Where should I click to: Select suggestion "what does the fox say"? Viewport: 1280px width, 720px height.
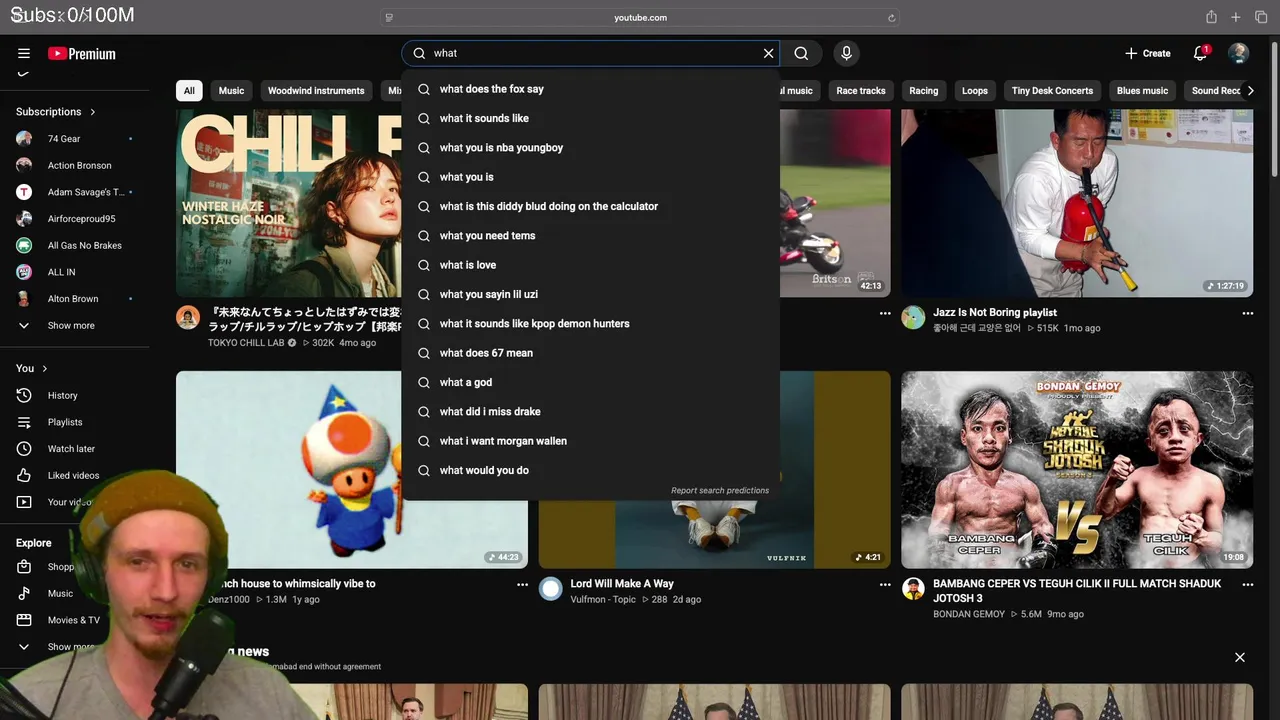[x=590, y=89]
